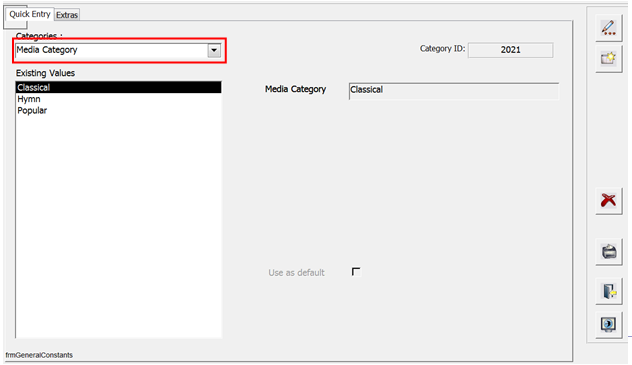Switch to the Extras tab
The image size is (632, 365).
(x=67, y=15)
